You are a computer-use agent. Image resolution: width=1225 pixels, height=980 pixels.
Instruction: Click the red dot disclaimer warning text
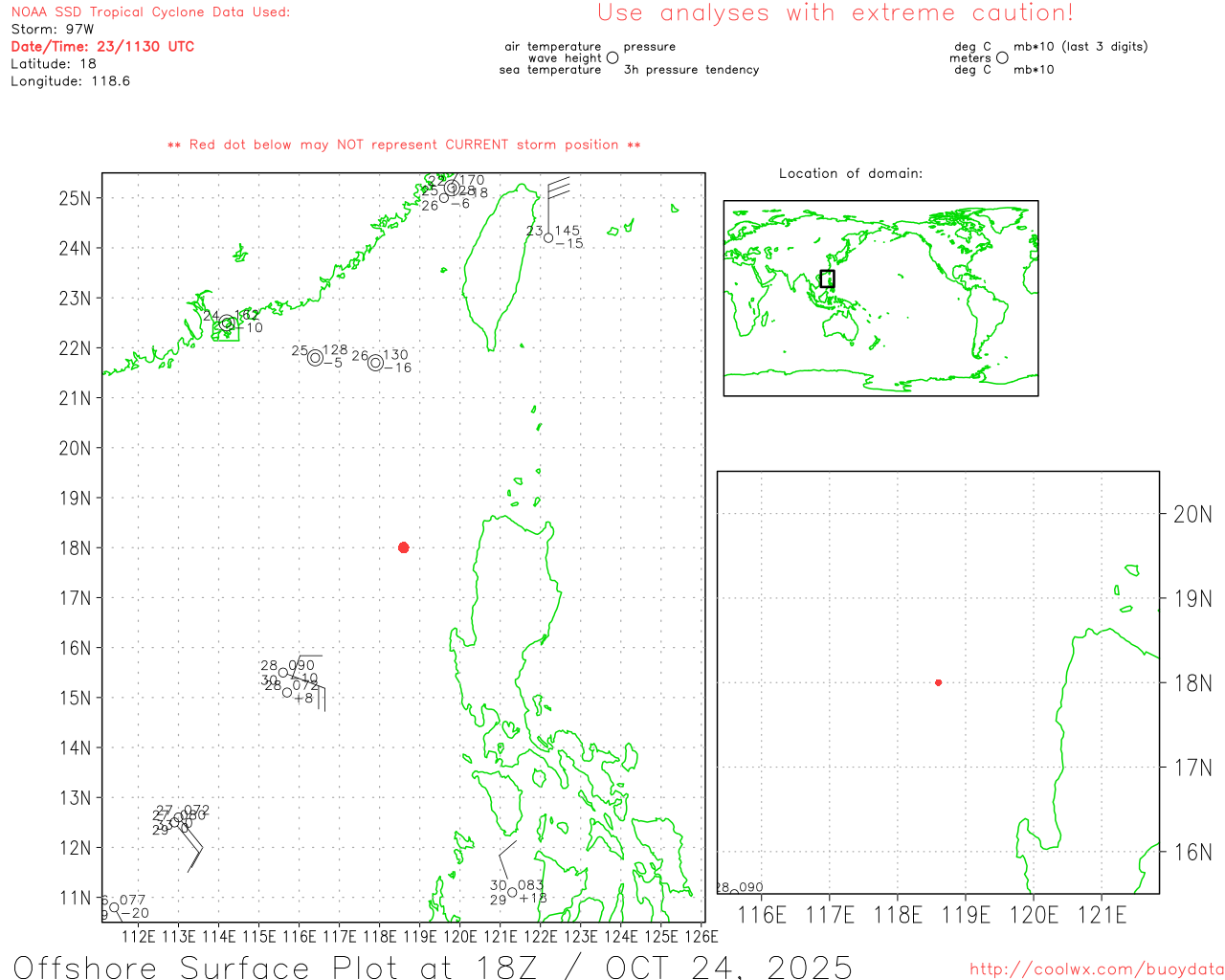click(x=404, y=145)
